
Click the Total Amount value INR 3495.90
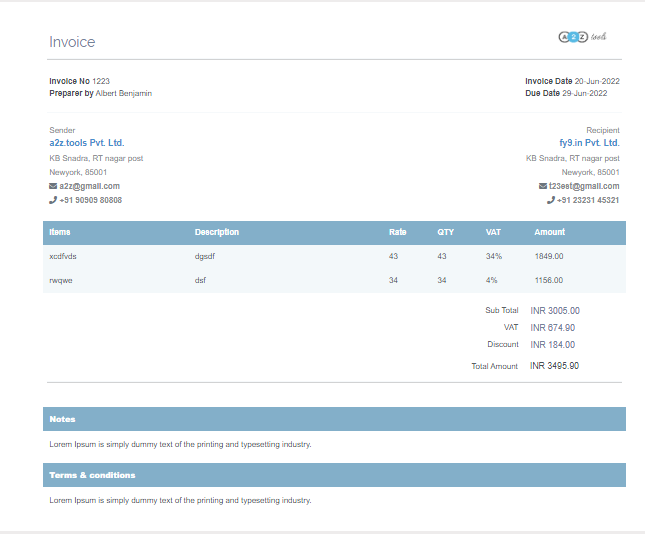coord(554,366)
